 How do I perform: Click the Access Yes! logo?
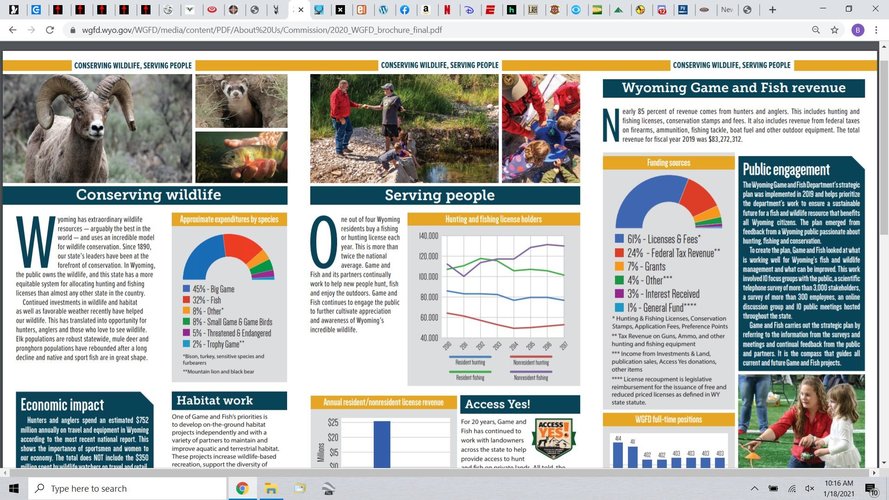(x=554, y=439)
